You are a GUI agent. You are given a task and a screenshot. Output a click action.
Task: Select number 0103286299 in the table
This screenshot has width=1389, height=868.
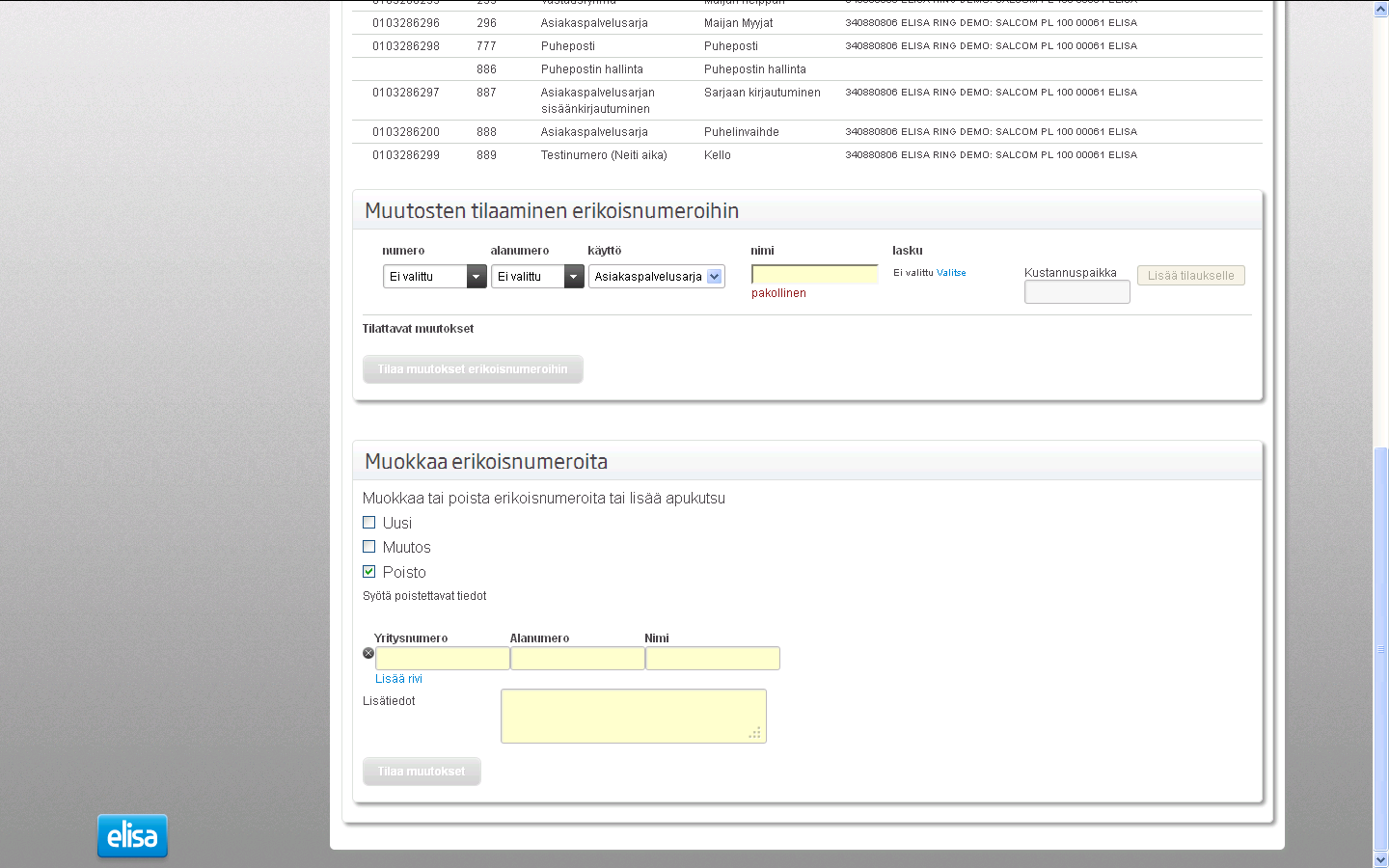pyautogui.click(x=405, y=155)
